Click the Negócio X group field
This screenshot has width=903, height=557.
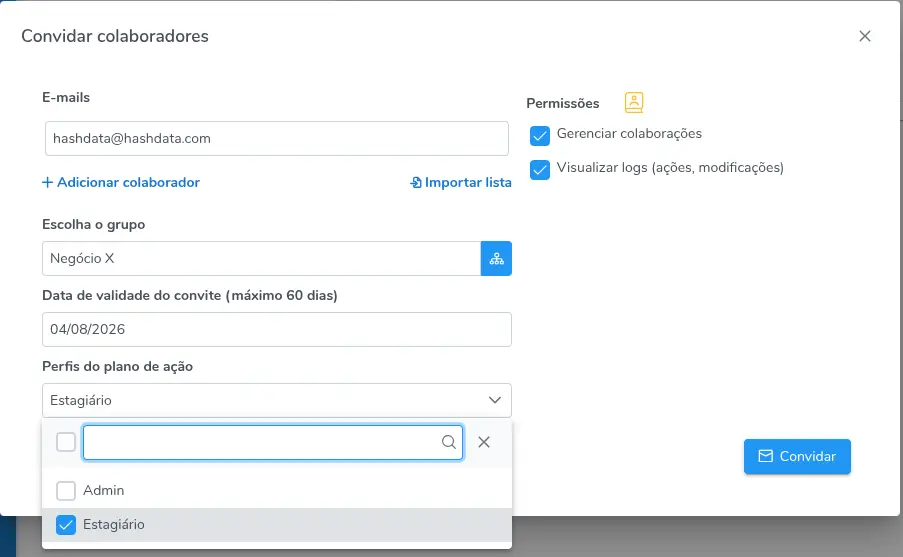point(261,259)
